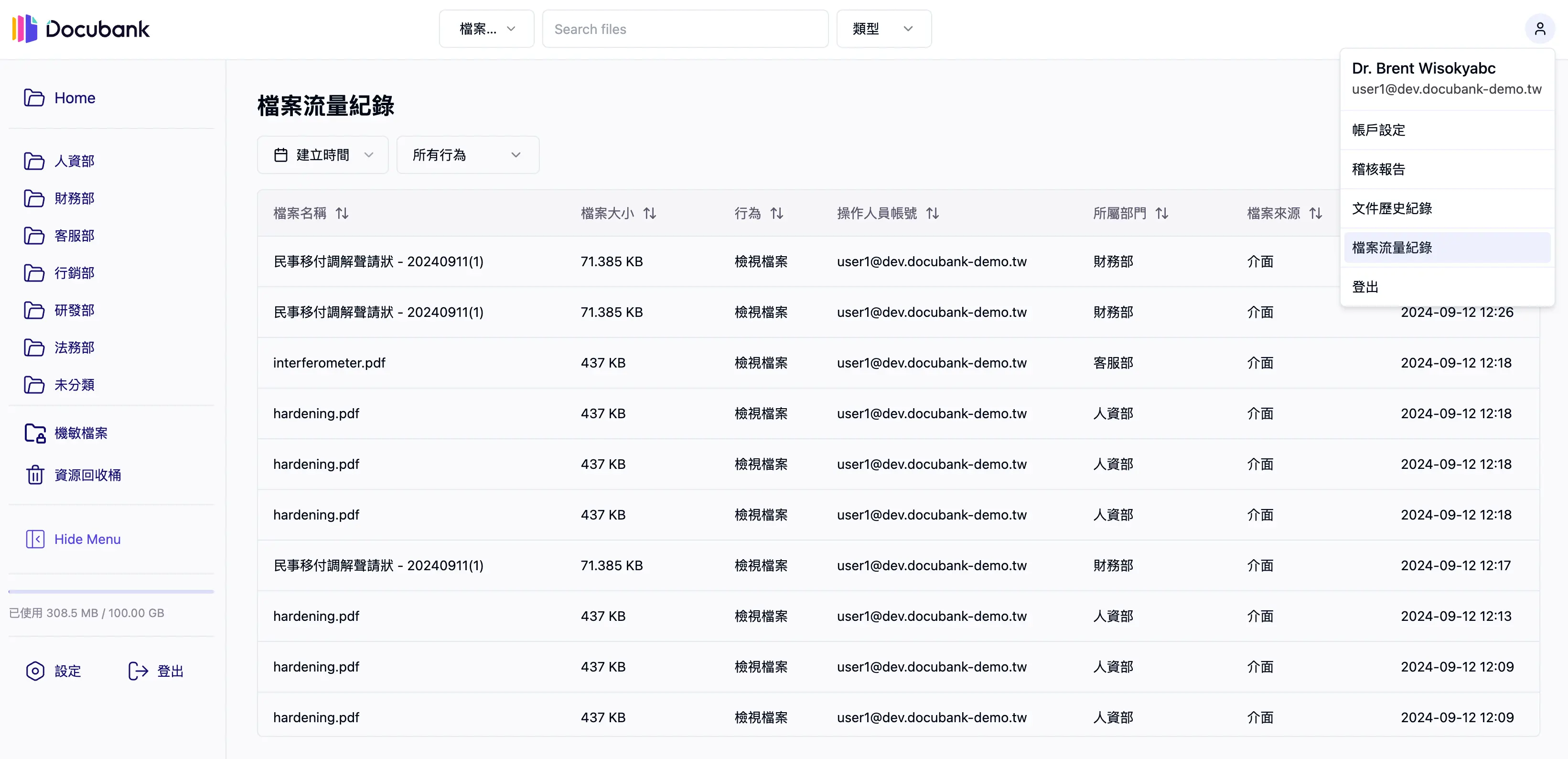Click the Hide Menu button
Screen dimensions: 1568x759
pyautogui.click(x=73, y=539)
